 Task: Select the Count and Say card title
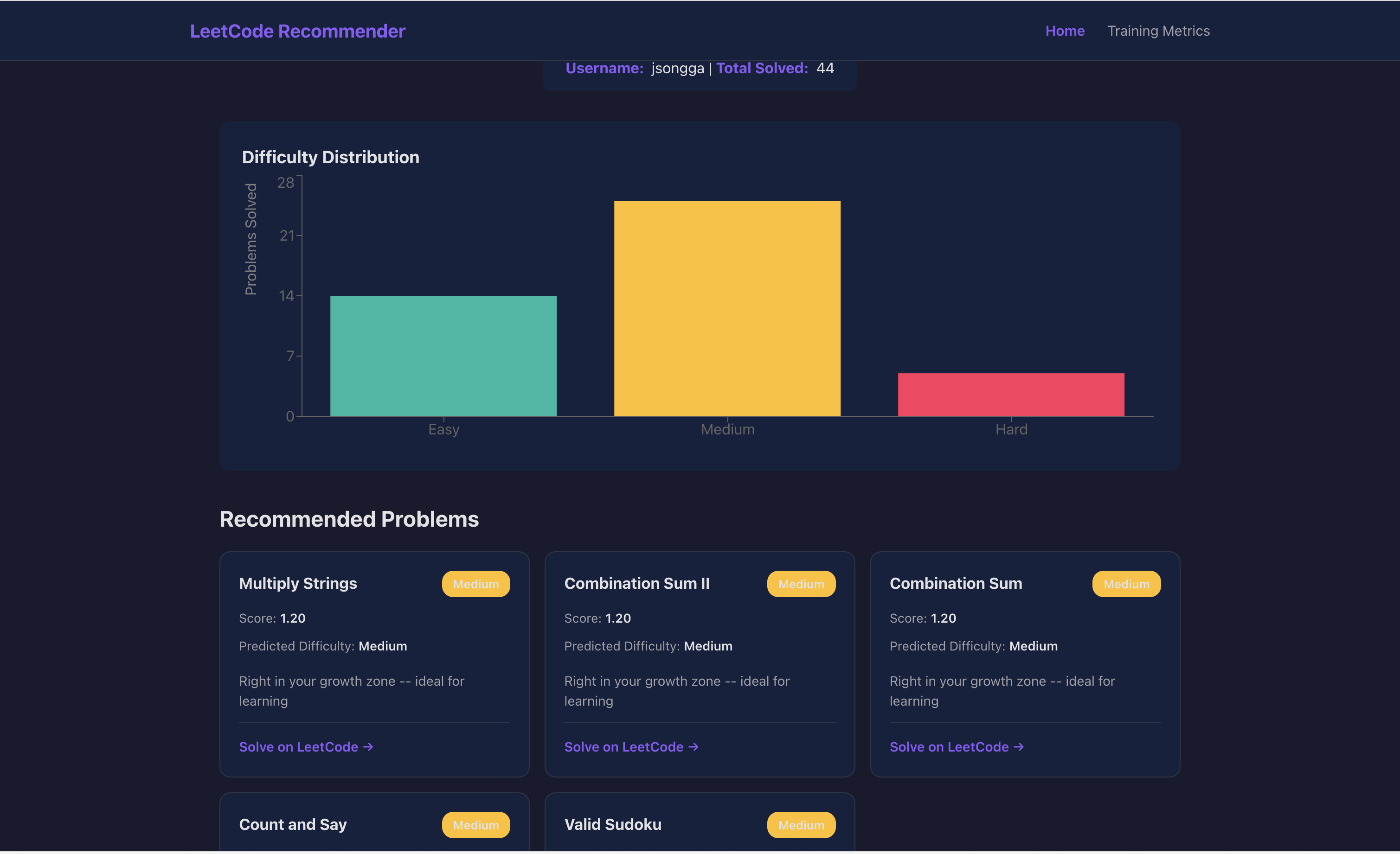[293, 824]
